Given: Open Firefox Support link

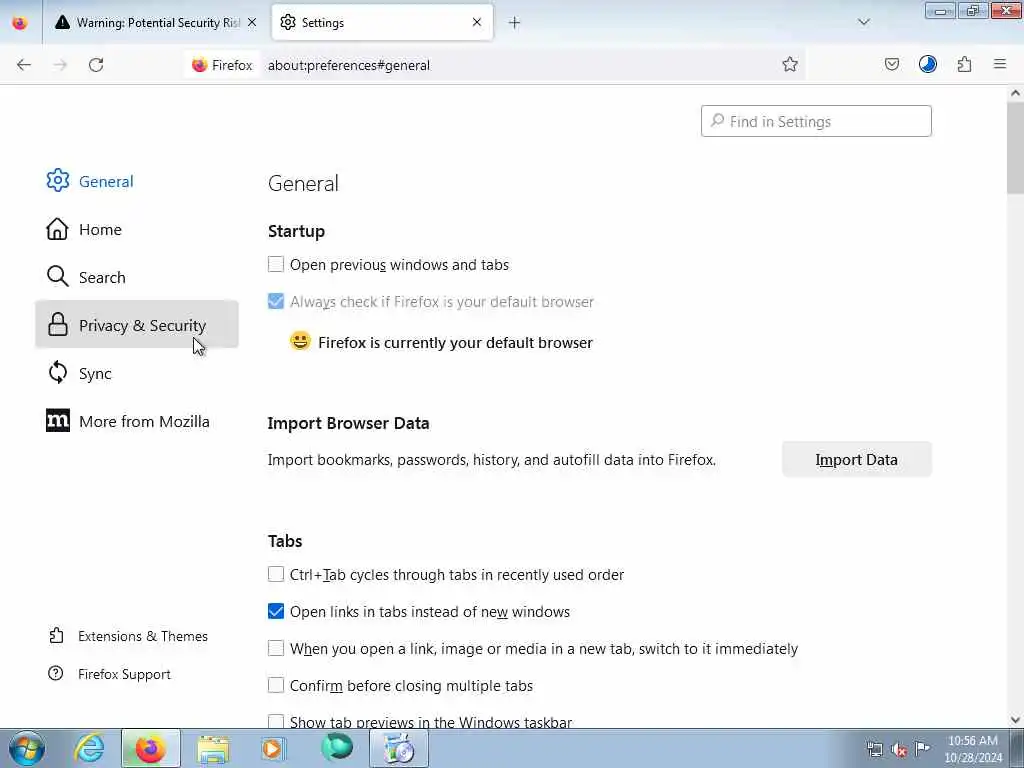Looking at the screenshot, I should coord(110,674).
